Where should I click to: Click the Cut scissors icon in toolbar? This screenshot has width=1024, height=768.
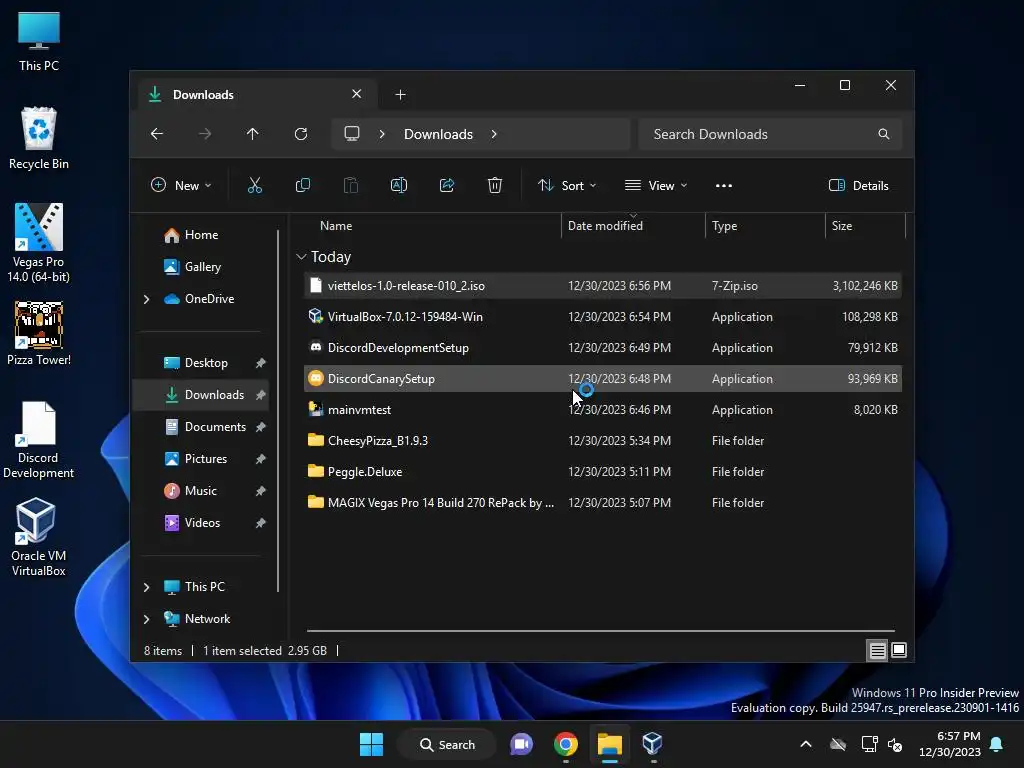coord(255,185)
